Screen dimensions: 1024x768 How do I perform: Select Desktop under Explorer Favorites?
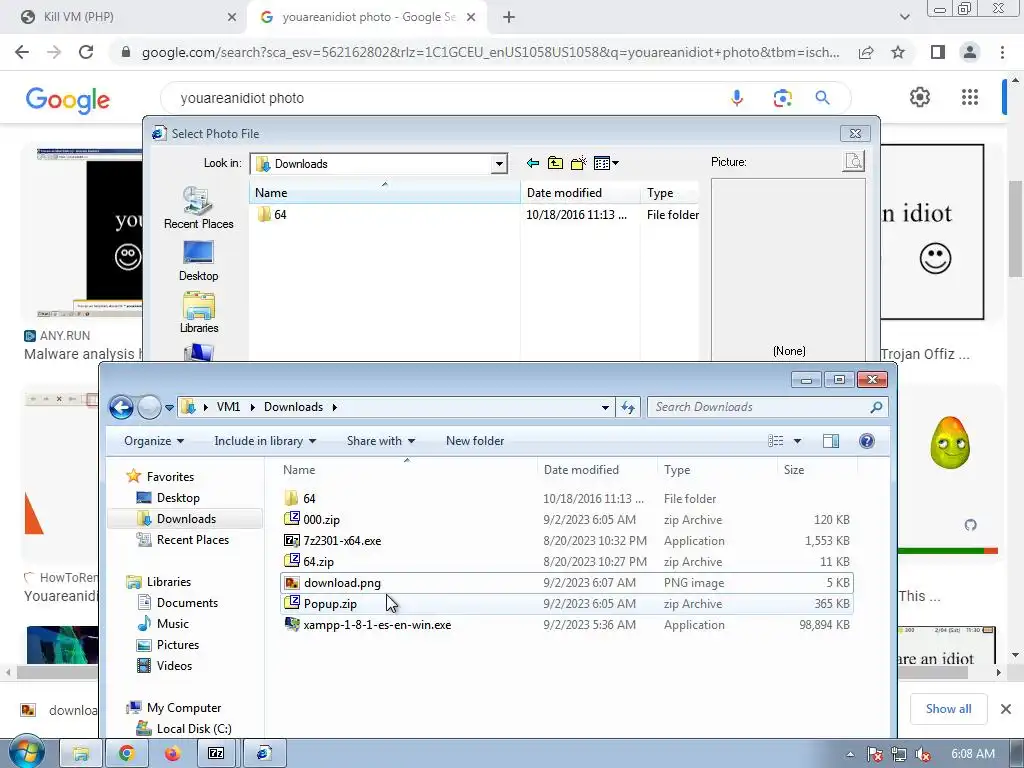pos(178,498)
